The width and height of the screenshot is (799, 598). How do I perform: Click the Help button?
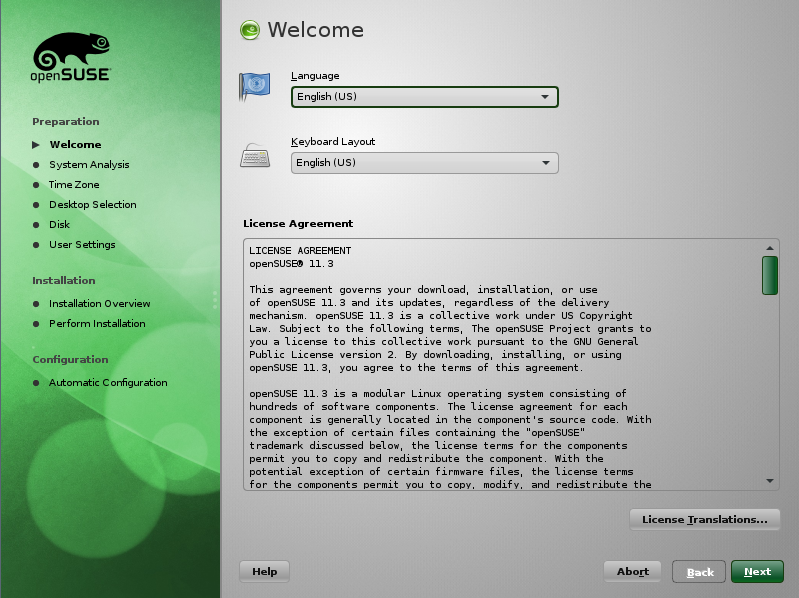[264, 572]
